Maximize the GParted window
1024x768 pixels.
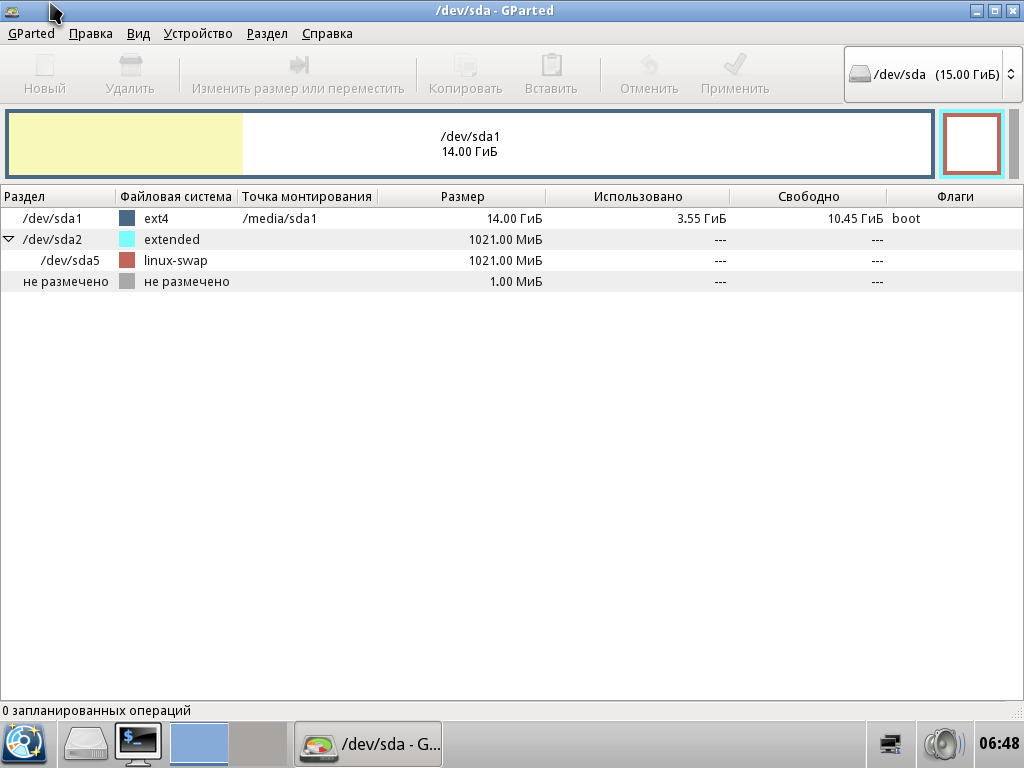(995, 10)
